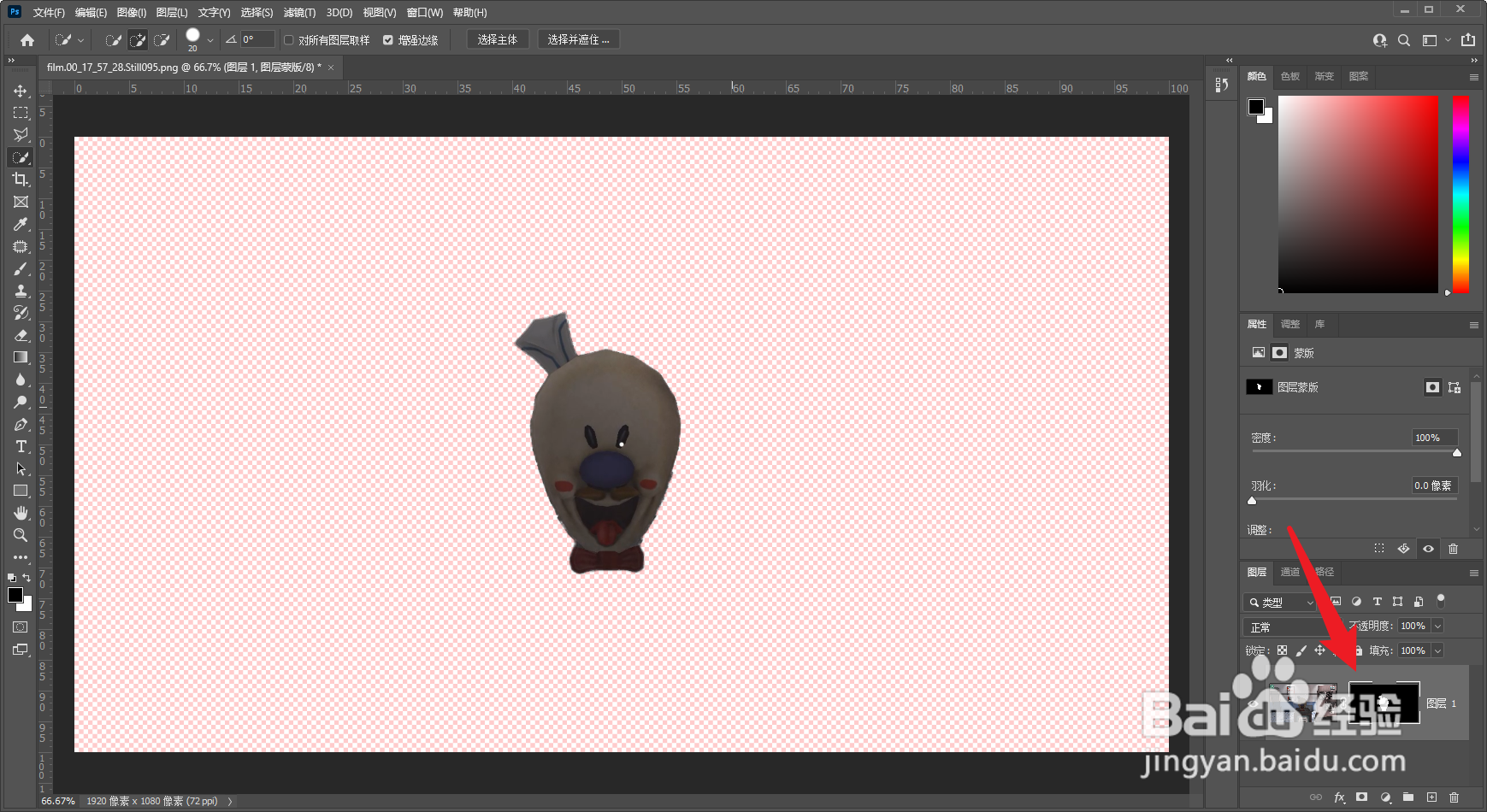Switch to the 通道 tab
This screenshot has width=1487, height=812.
click(x=1290, y=572)
